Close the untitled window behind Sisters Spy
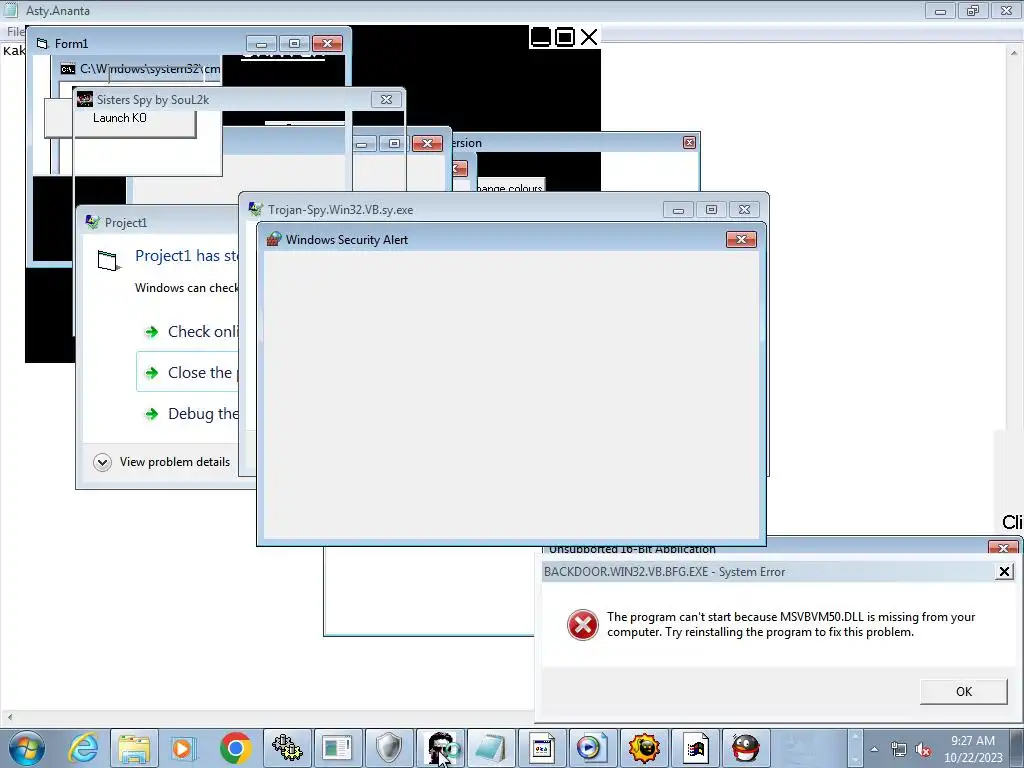Image resolution: width=1024 pixels, height=768 pixels. [427, 144]
